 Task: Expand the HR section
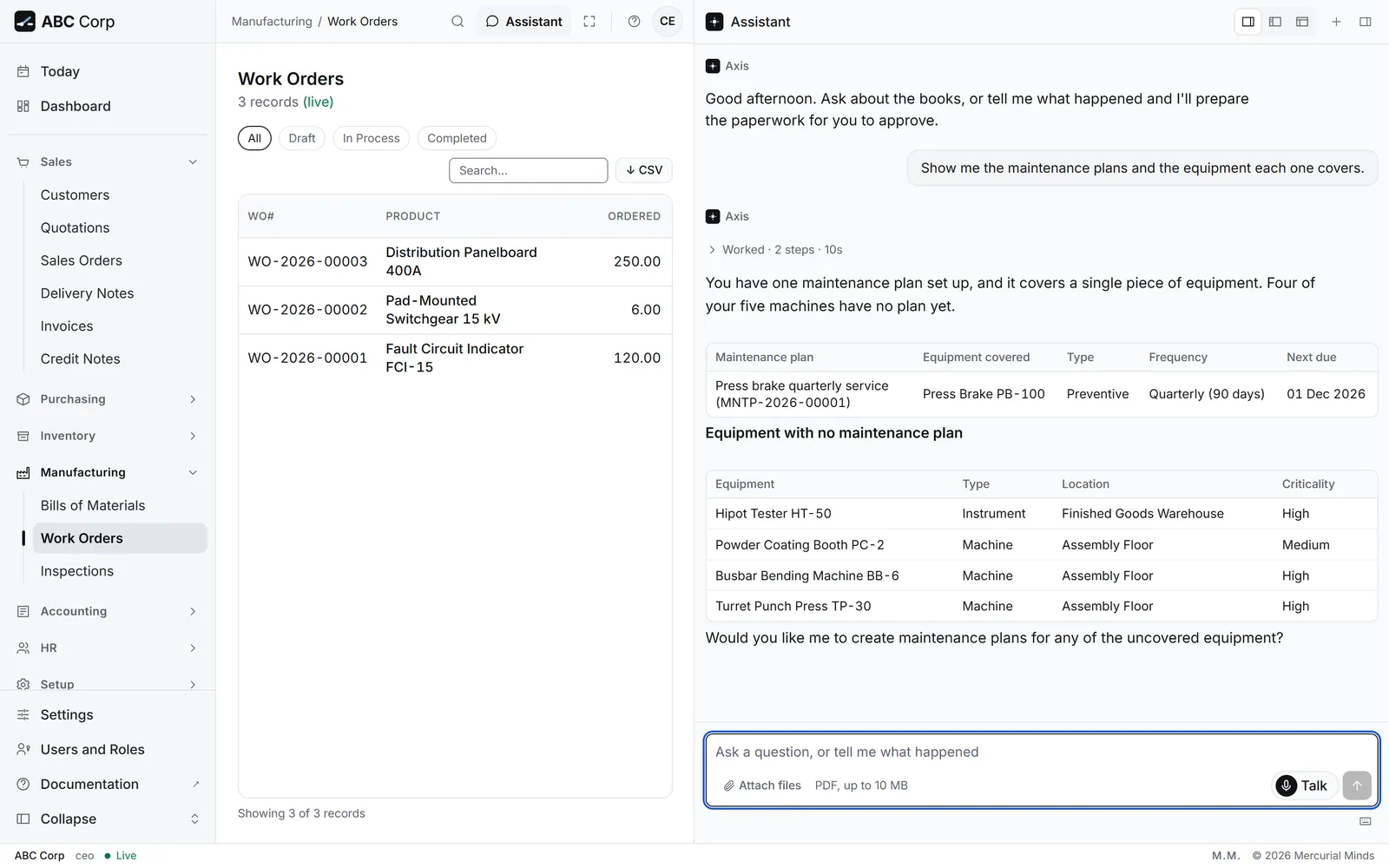pos(108,648)
